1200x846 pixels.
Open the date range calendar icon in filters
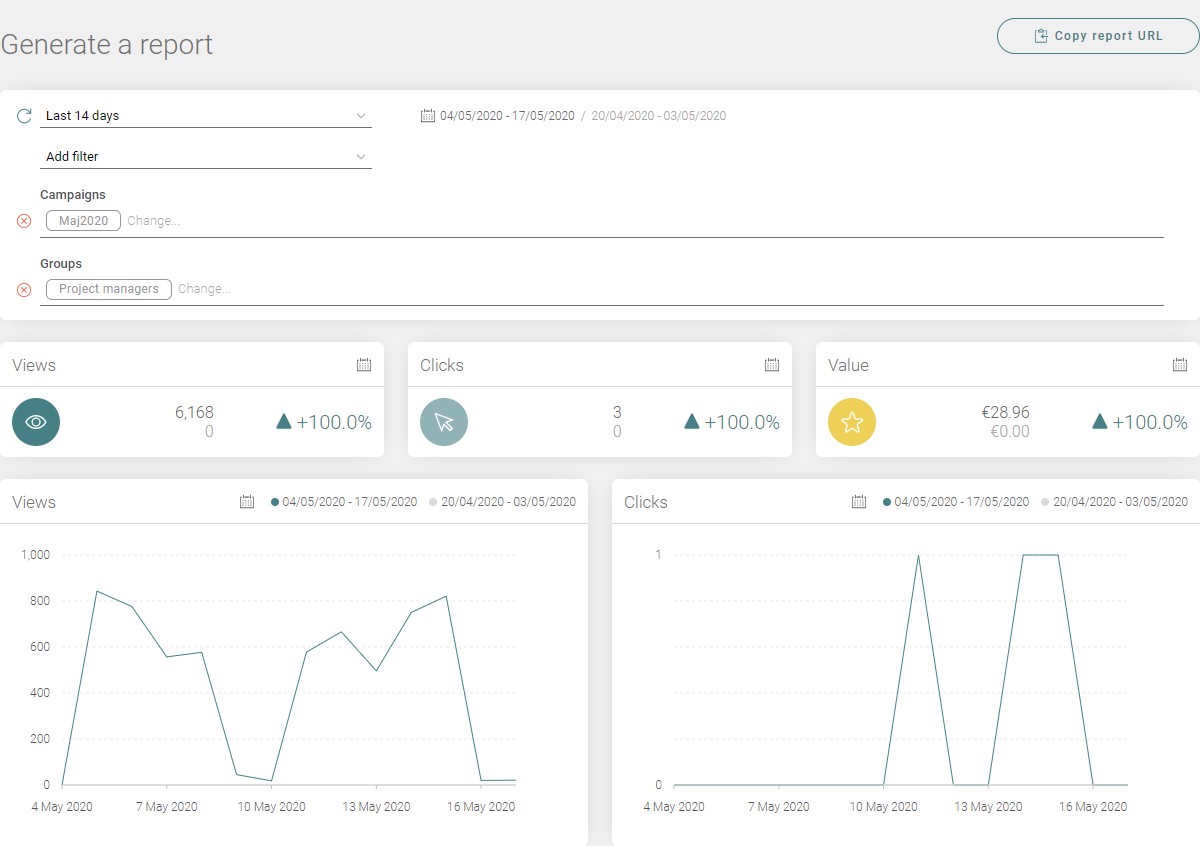[428, 116]
